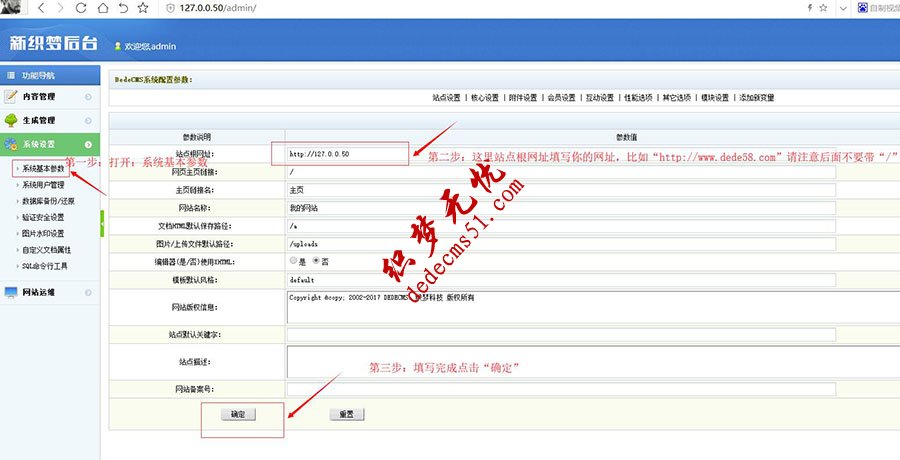Select 是 for 编辑器使用XHTML

click(294, 261)
